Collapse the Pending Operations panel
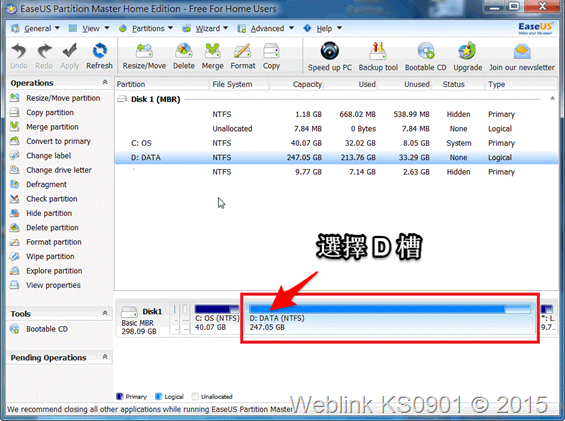 click(105, 357)
